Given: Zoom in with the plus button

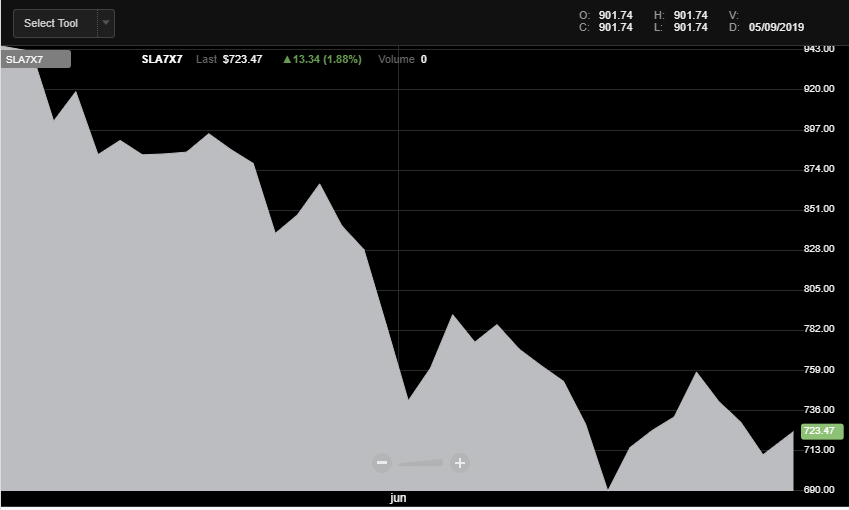Looking at the screenshot, I should [x=460, y=463].
